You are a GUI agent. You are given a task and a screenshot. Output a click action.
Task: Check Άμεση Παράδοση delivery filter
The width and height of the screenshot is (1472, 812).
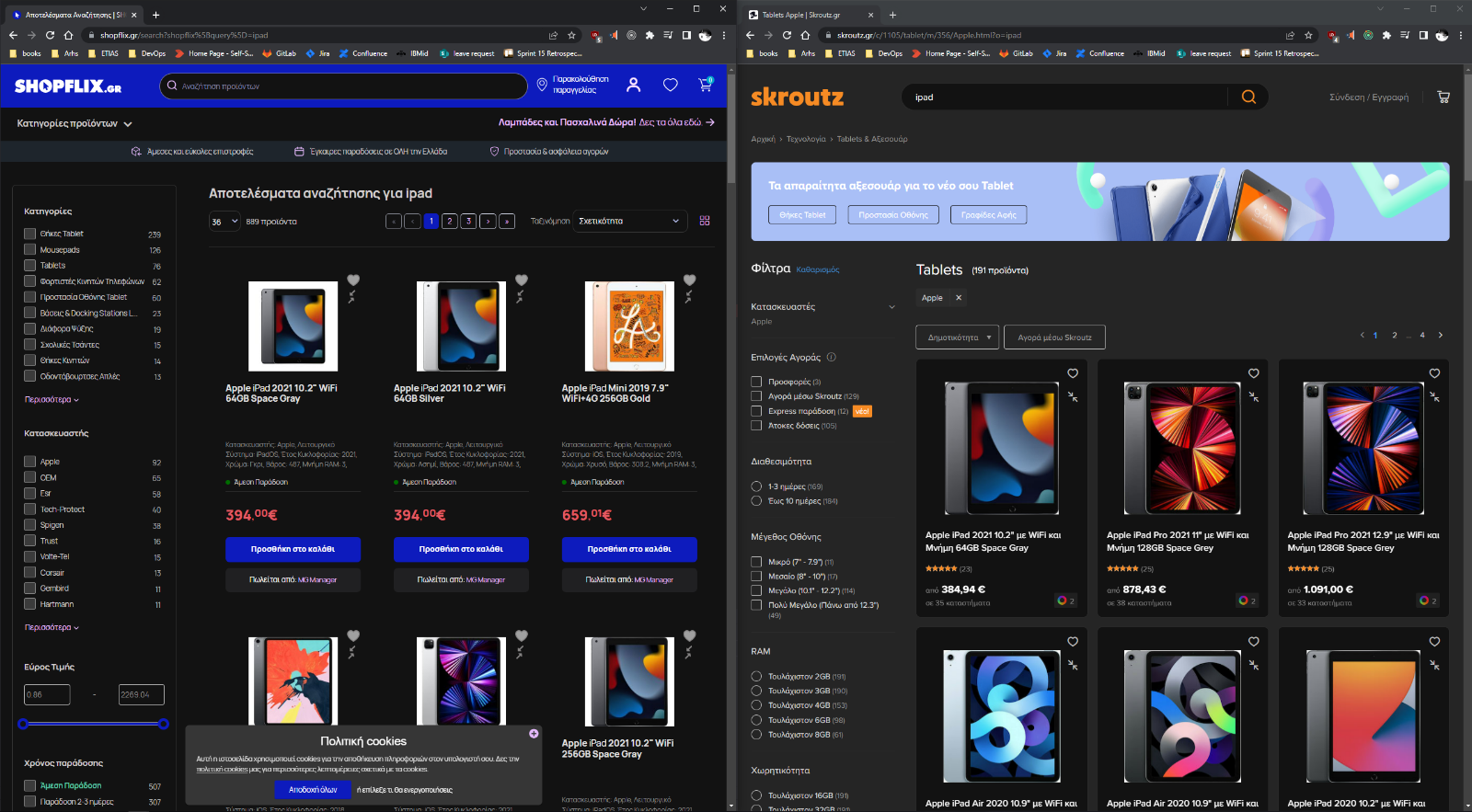coord(30,785)
